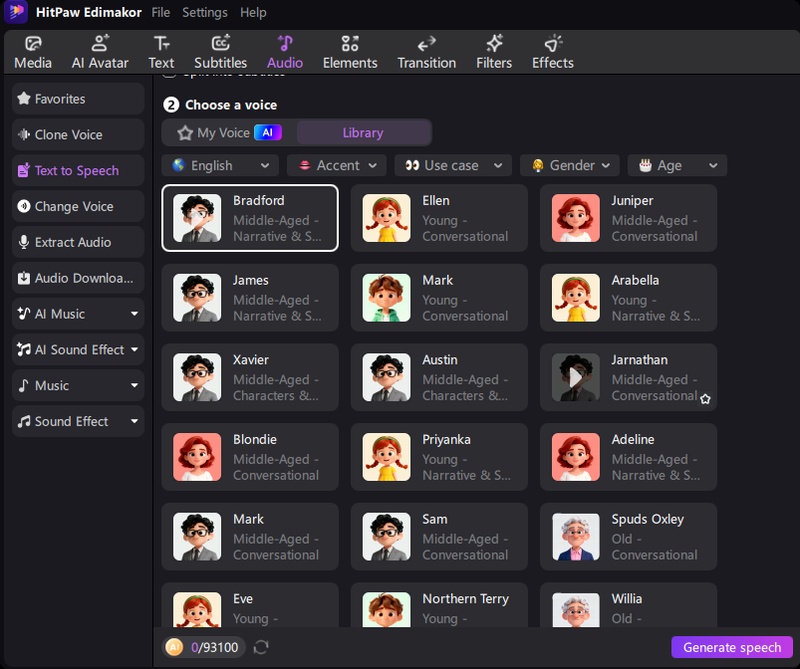The image size is (800, 669).
Task: Open Extract Audio in sidebar
Action: point(78,242)
